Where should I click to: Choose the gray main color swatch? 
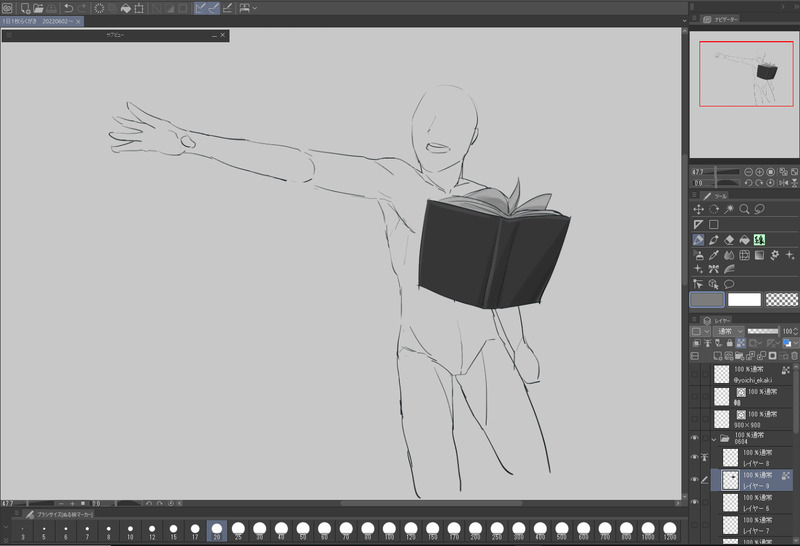click(707, 300)
